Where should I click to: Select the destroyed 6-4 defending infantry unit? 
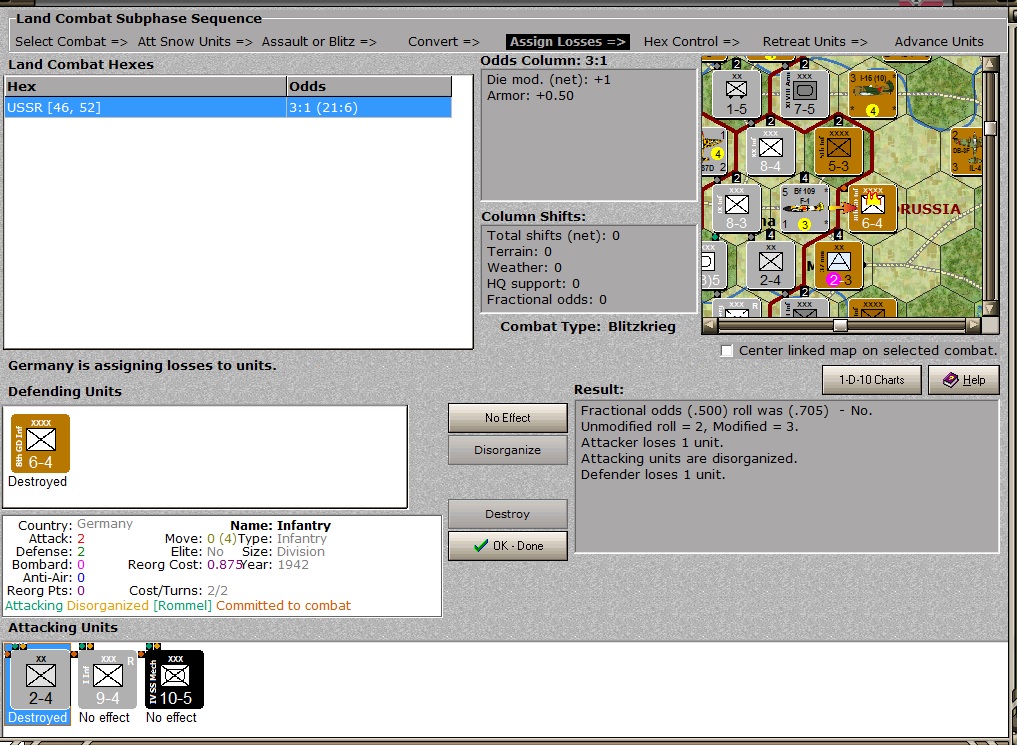40,443
